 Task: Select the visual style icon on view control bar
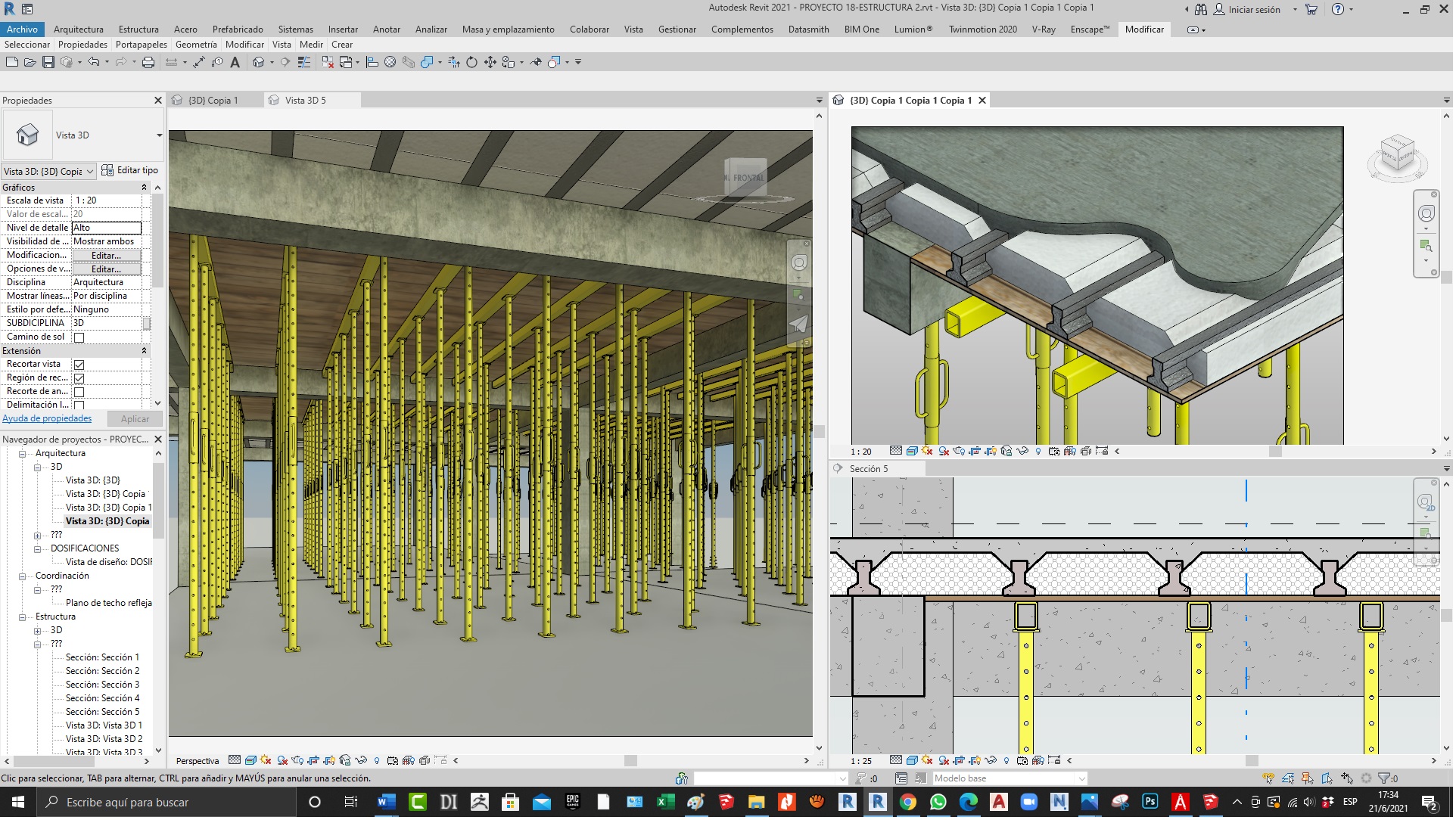[x=250, y=760]
